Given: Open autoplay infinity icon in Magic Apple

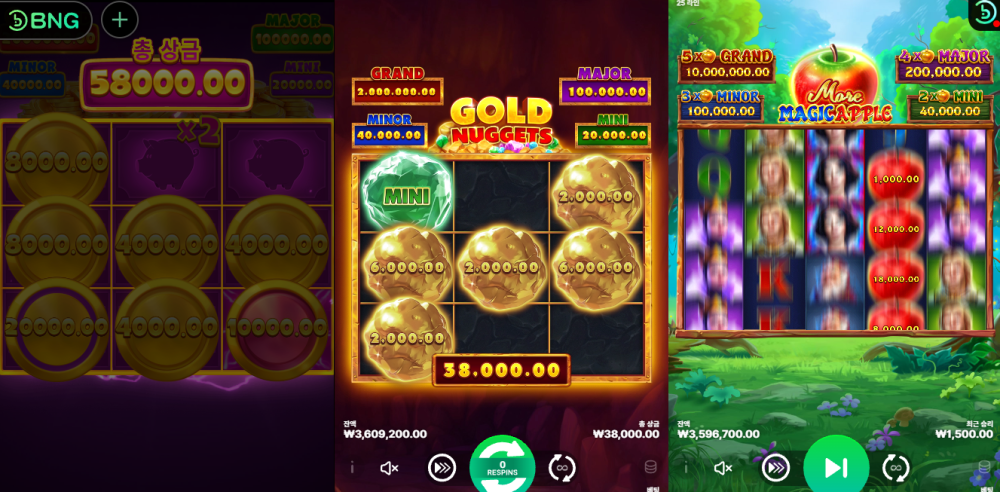Looking at the screenshot, I should [896, 468].
